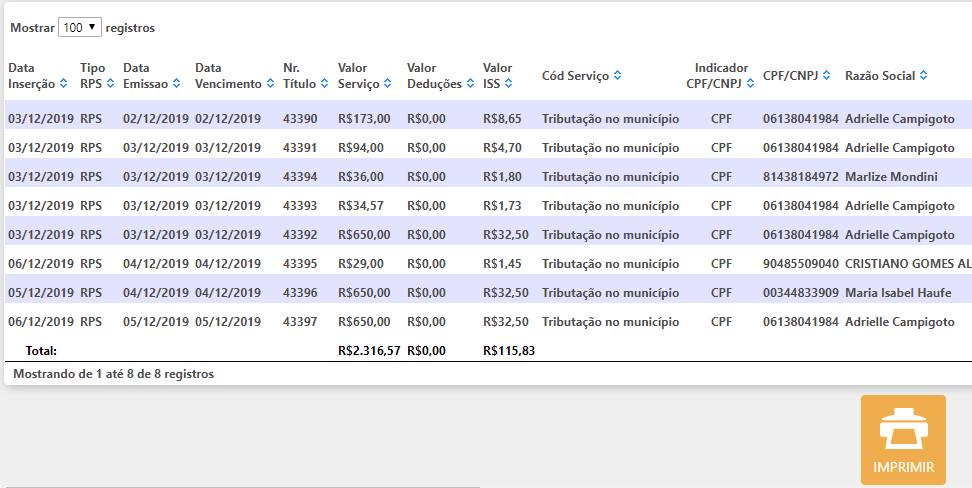This screenshot has height=488, width=972.
Task: Sort by Razão Social column arrows
Action: 923,76
